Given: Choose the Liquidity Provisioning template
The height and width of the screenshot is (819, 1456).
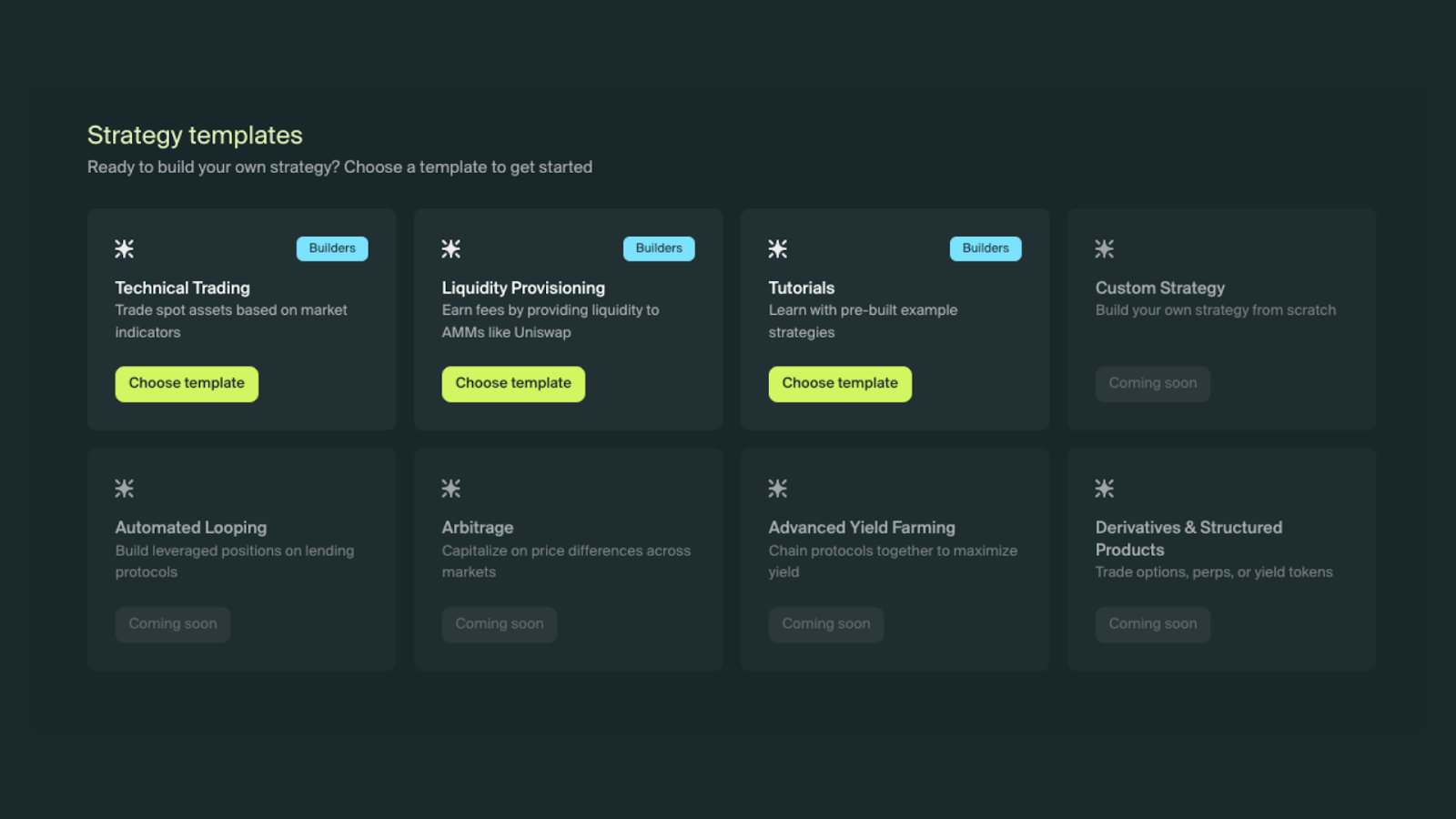Looking at the screenshot, I should click(x=513, y=384).
